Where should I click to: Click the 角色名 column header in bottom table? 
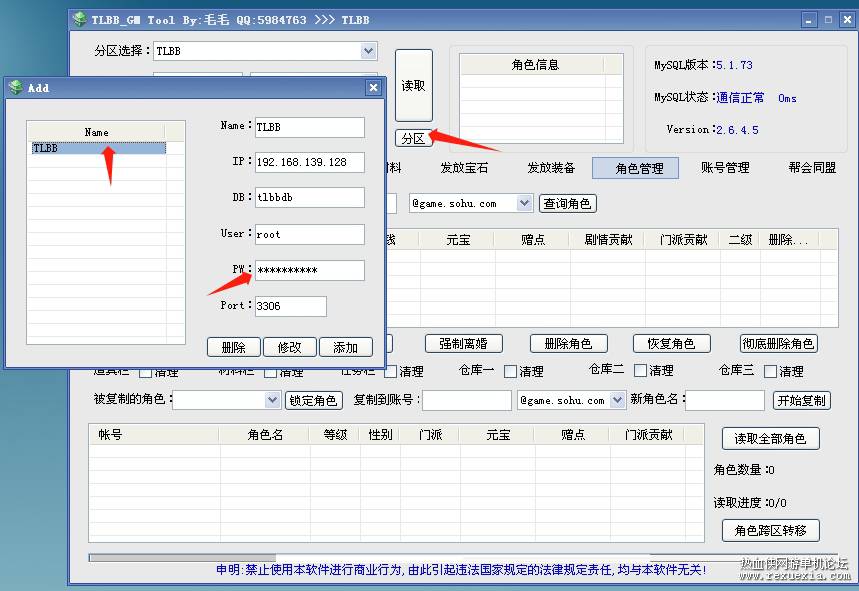pyautogui.click(x=265, y=435)
